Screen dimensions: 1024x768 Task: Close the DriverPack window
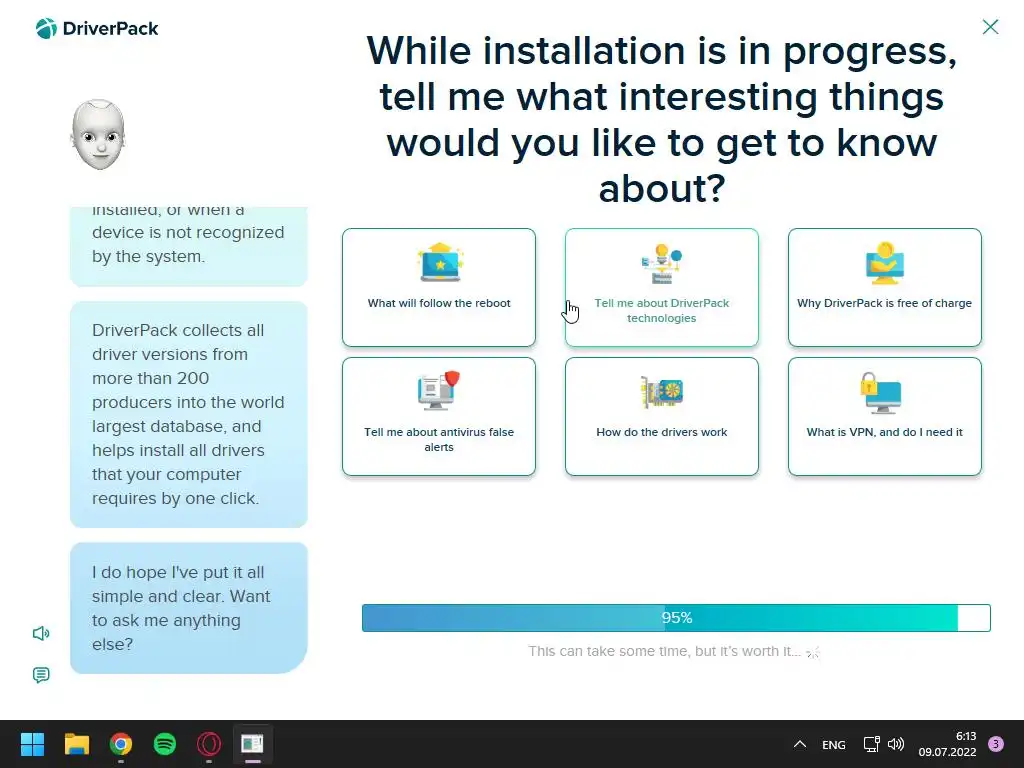click(x=990, y=27)
